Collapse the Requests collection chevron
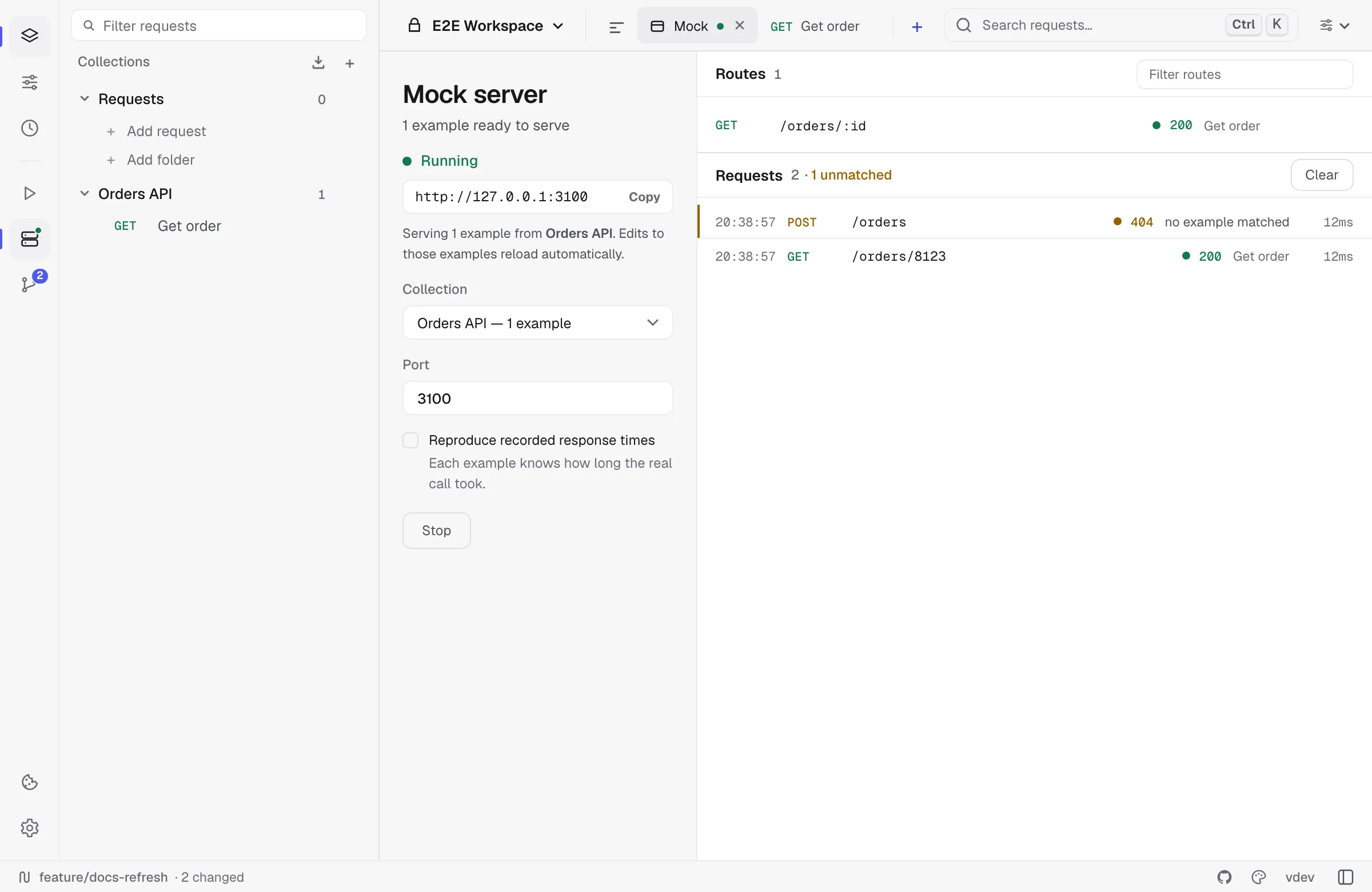The width and height of the screenshot is (1372, 892). 84,98
